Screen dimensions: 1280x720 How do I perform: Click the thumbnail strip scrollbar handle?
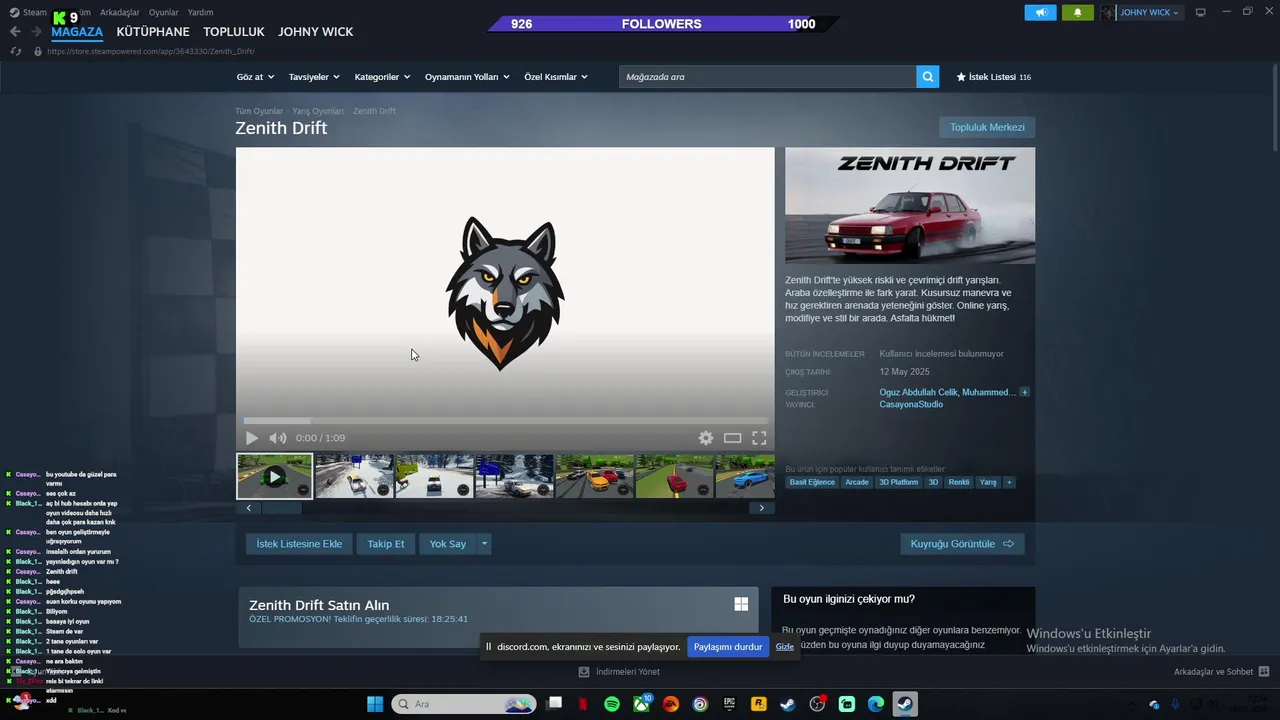point(281,508)
